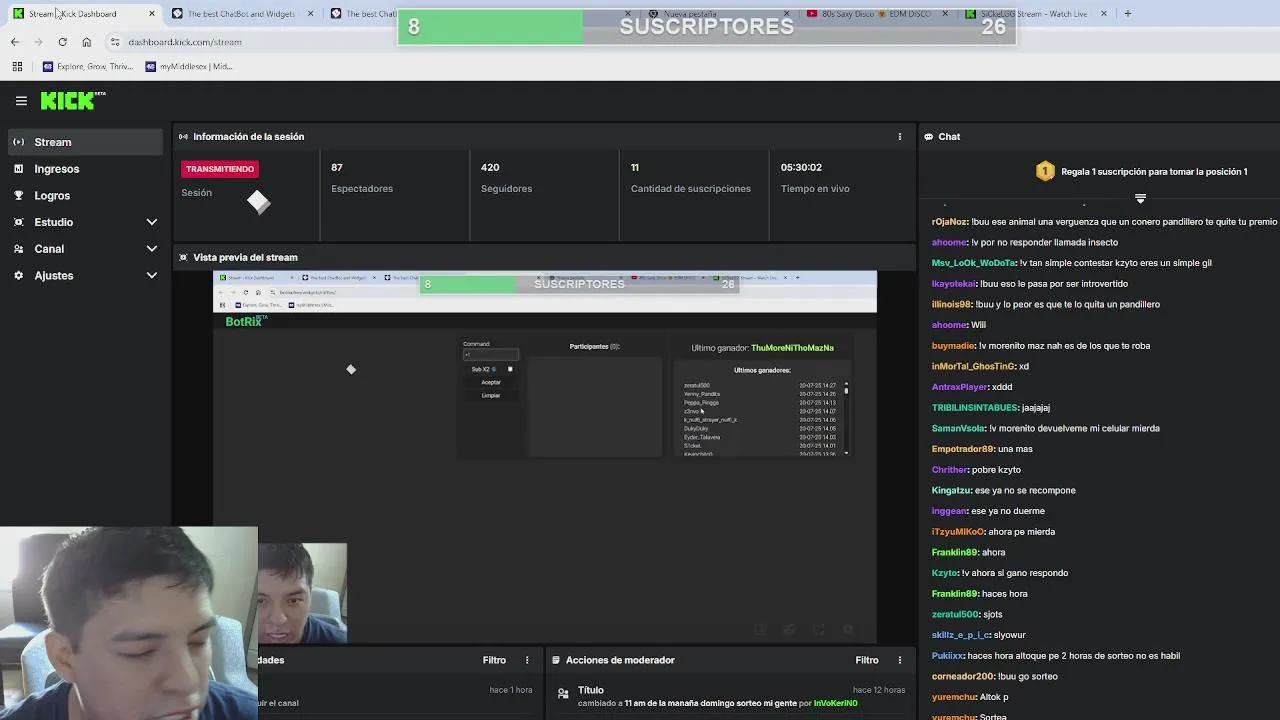Image resolution: width=1280 pixels, height=720 pixels.
Task: Click chat user Kingatzu
Action: 952,490
